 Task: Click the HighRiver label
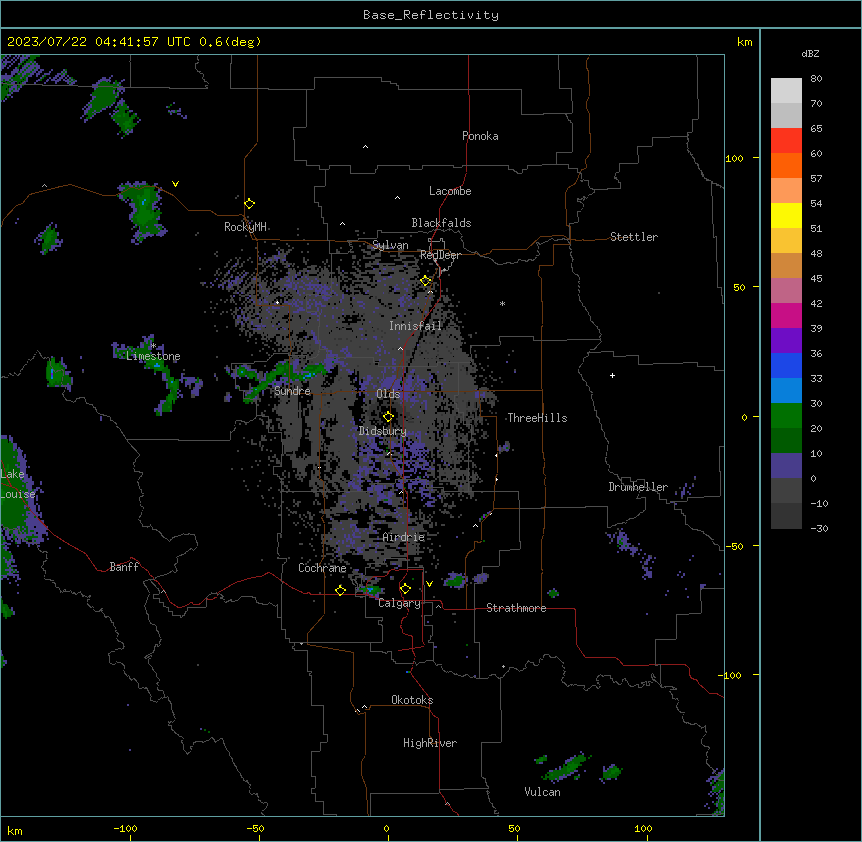(430, 743)
